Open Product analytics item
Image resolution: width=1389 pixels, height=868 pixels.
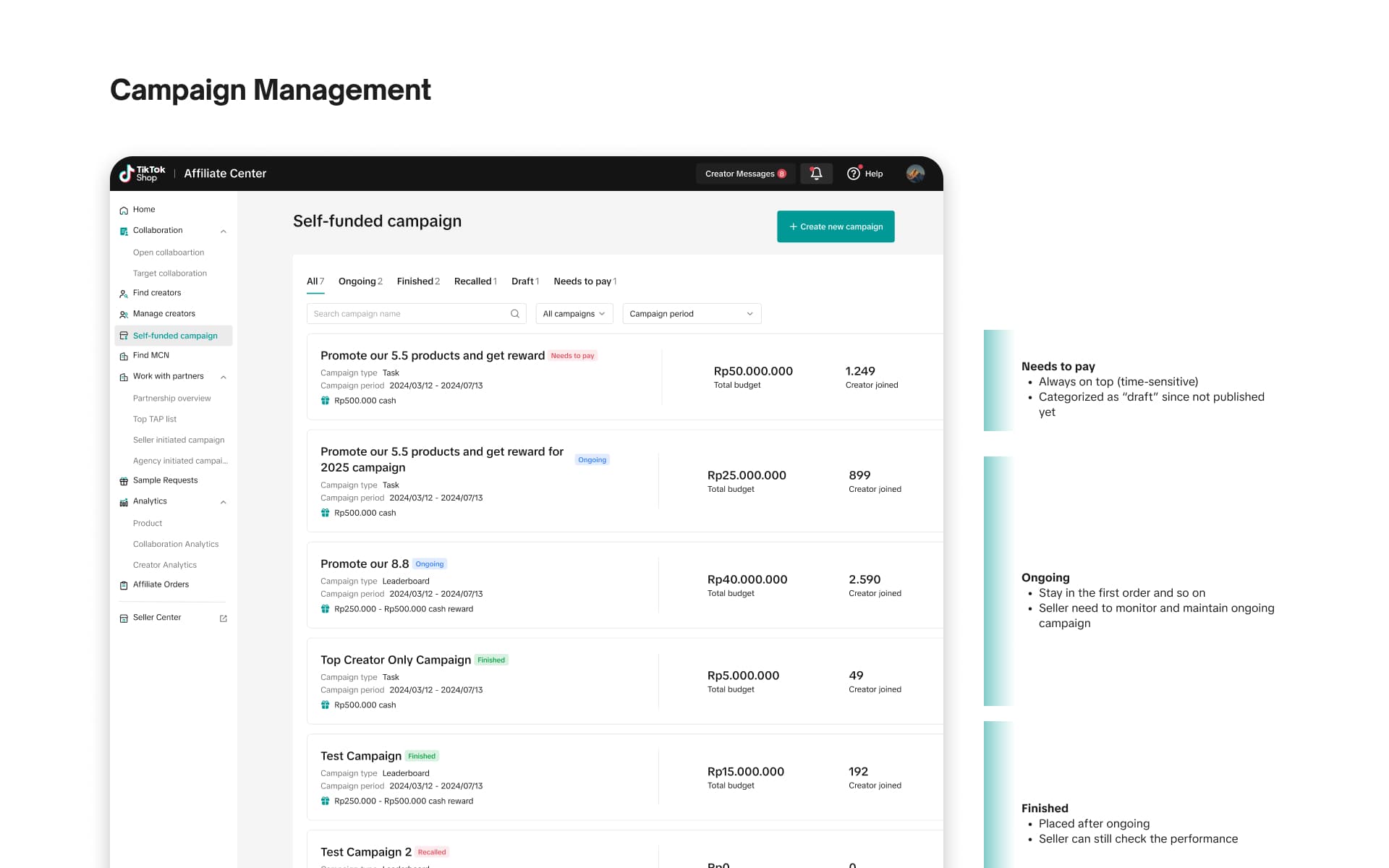148,524
